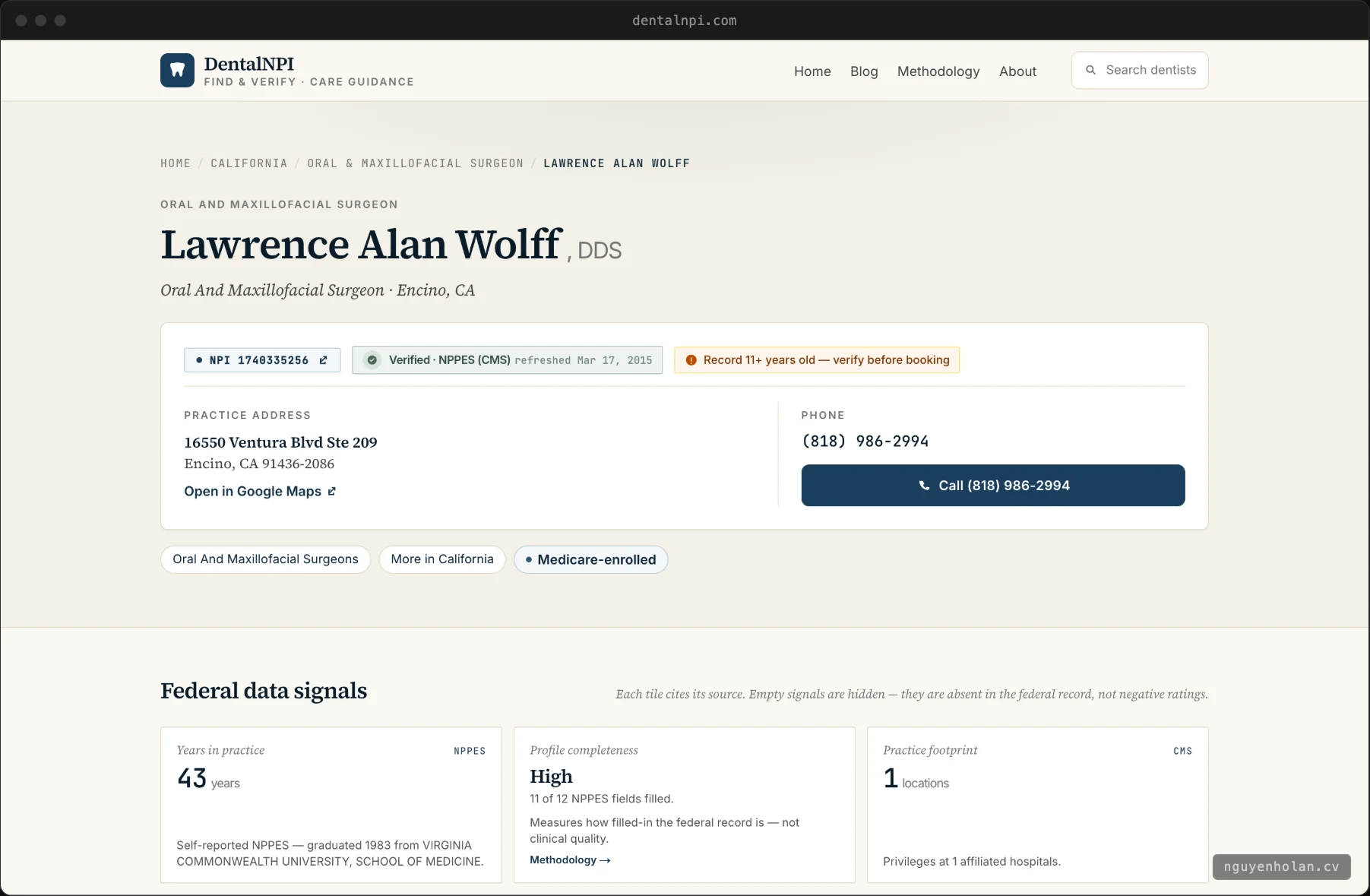
Task: Click the magnifier icon in search box
Action: (x=1090, y=70)
